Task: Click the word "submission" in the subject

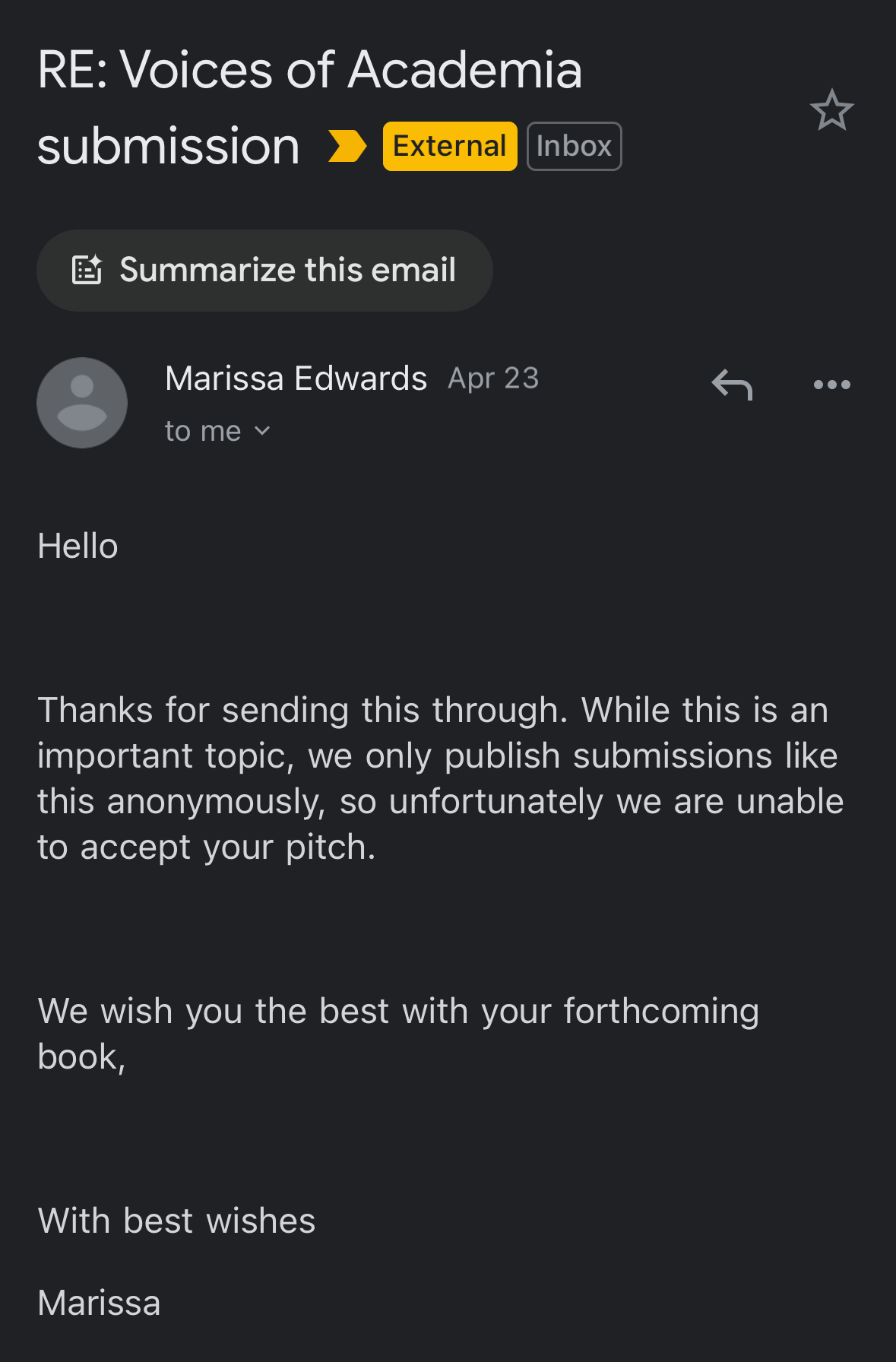Action: click(x=168, y=146)
